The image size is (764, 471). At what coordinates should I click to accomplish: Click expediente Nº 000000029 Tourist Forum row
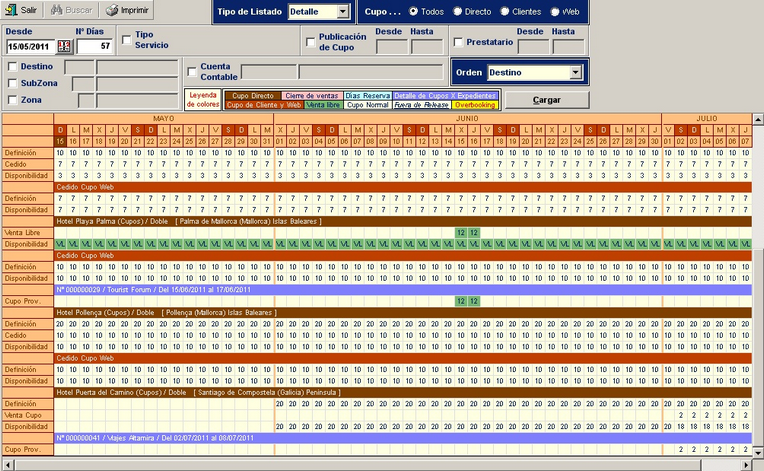(402, 289)
